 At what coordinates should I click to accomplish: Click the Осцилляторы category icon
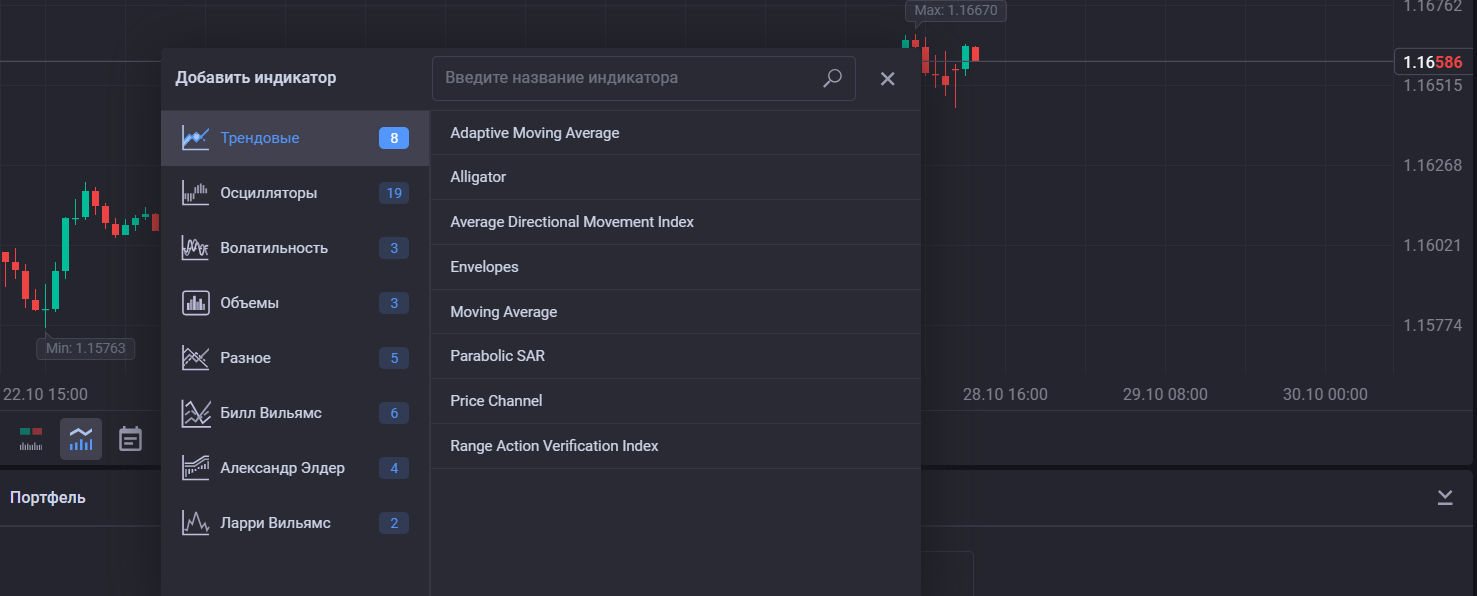pos(195,193)
